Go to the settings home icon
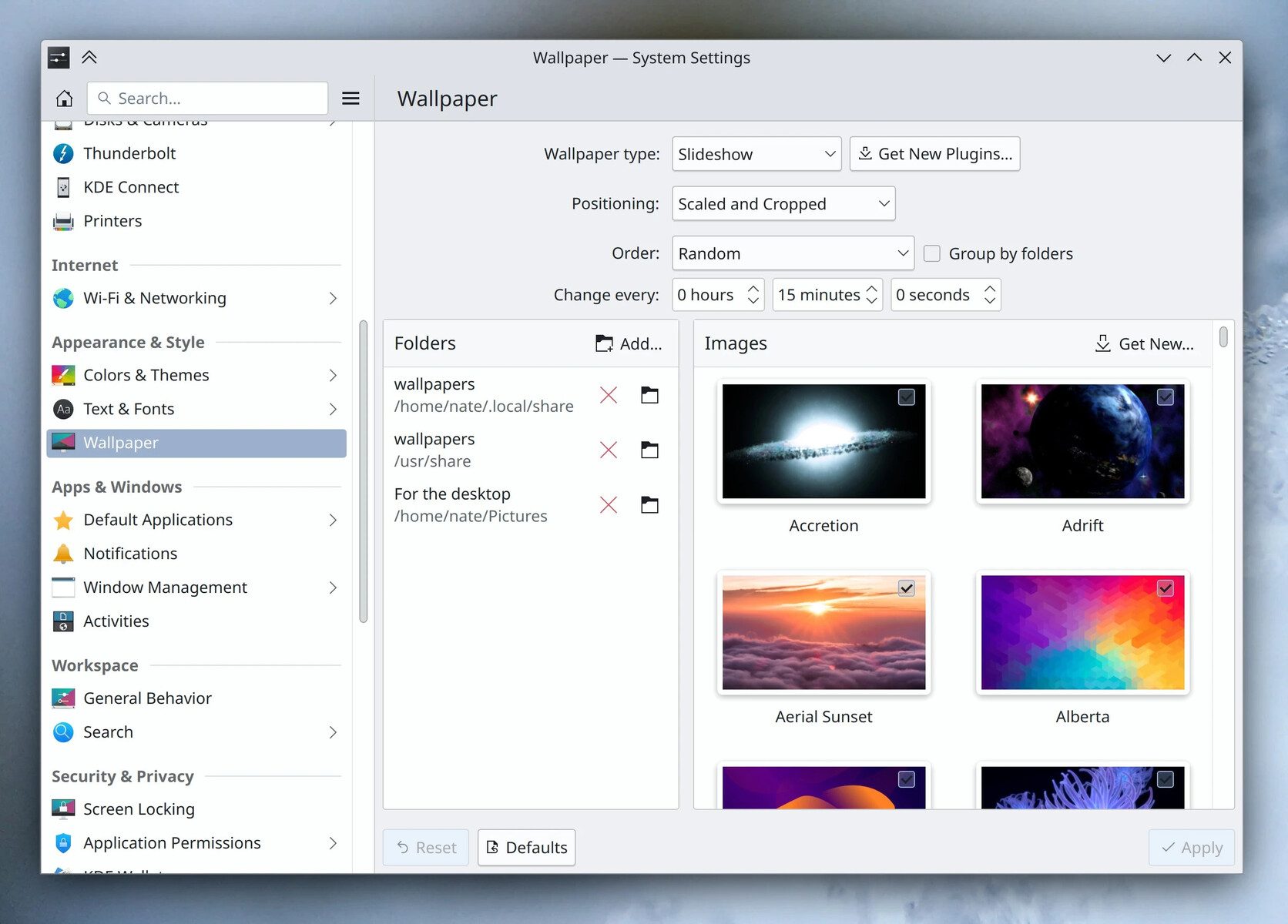 coord(65,99)
